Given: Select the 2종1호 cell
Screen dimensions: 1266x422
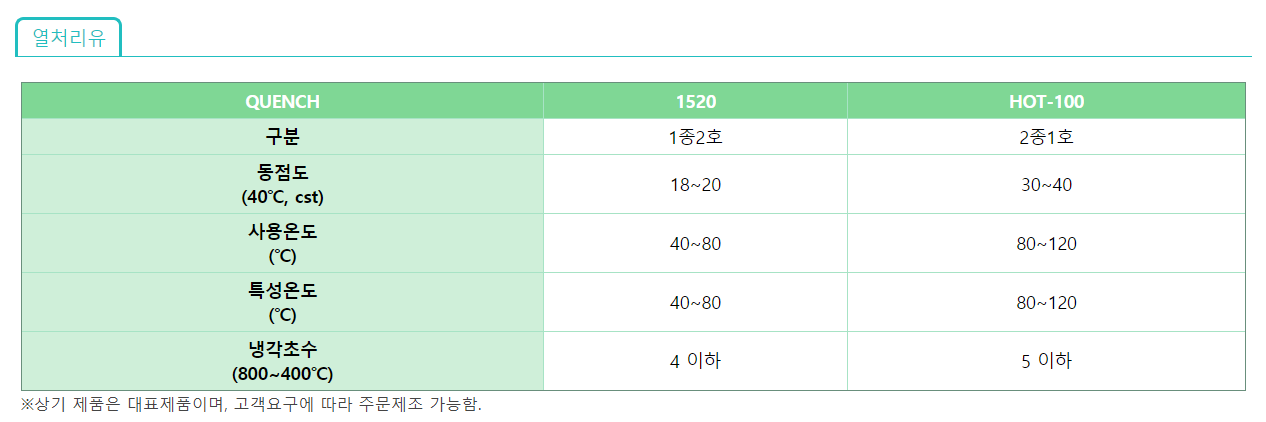Looking at the screenshot, I should [1046, 137].
